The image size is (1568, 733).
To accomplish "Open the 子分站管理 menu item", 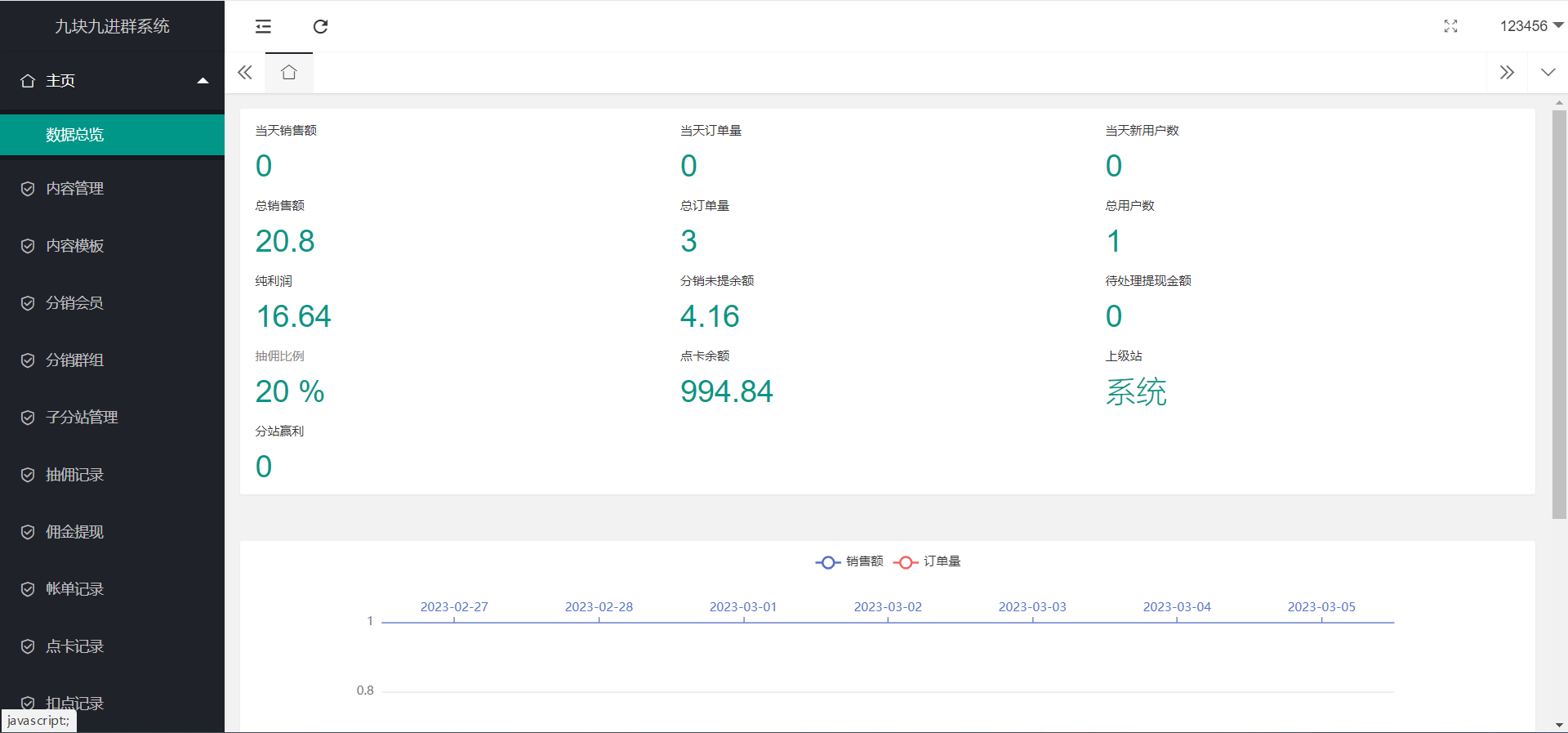I will [x=82, y=418].
